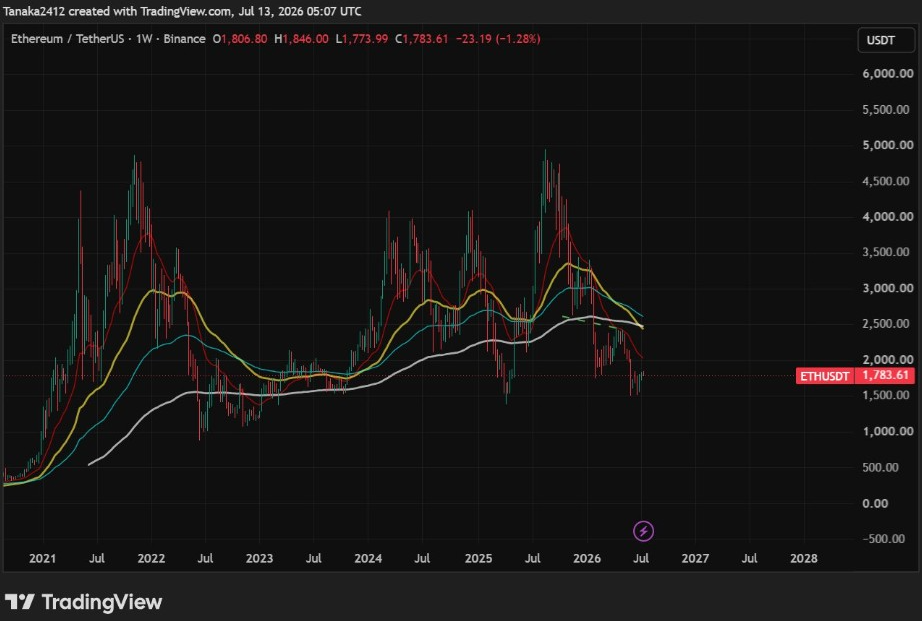Click the 5,000.00 price axis label
Viewport: 922px width, 621px height.
point(888,145)
